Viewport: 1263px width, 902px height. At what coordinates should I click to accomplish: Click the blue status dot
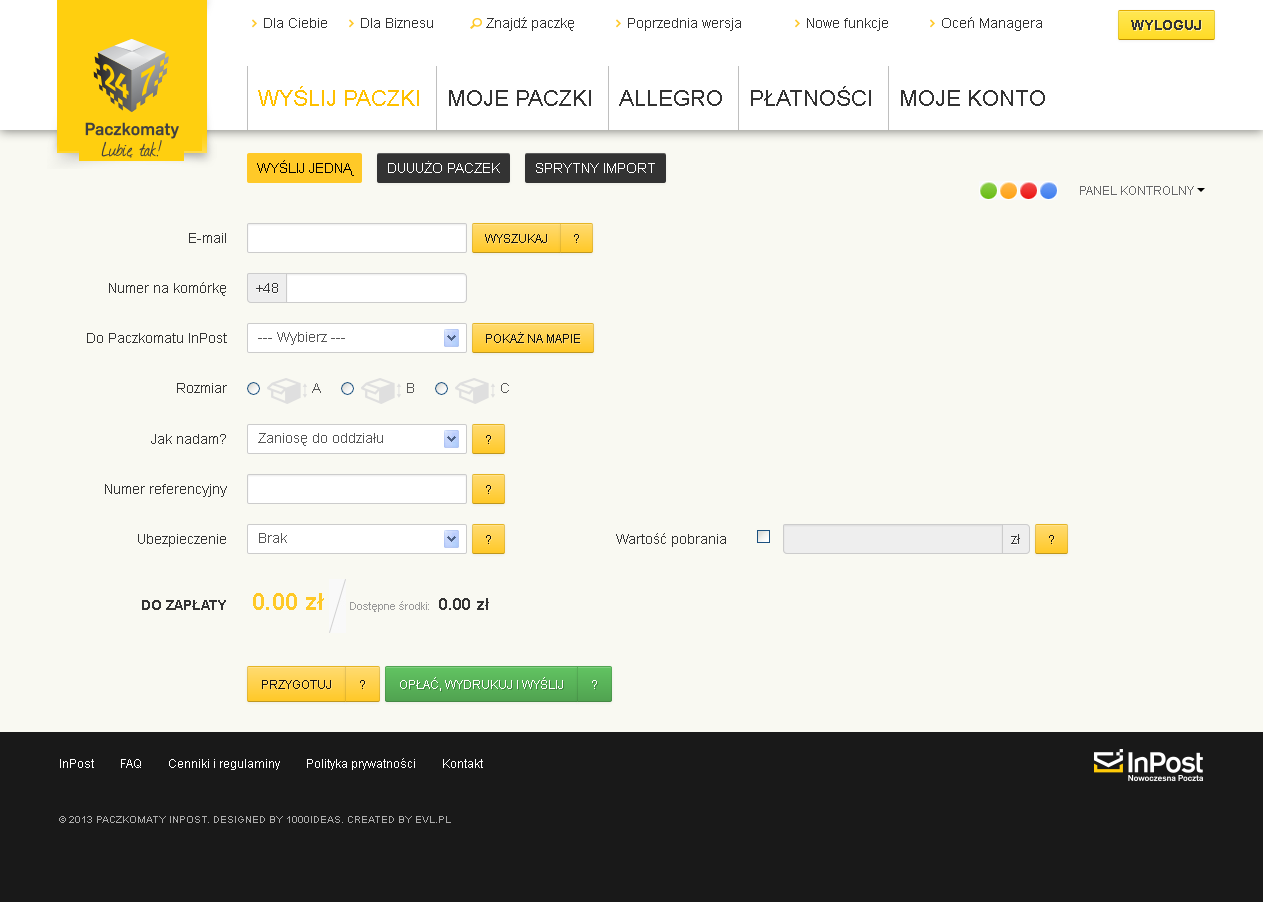coord(1048,191)
